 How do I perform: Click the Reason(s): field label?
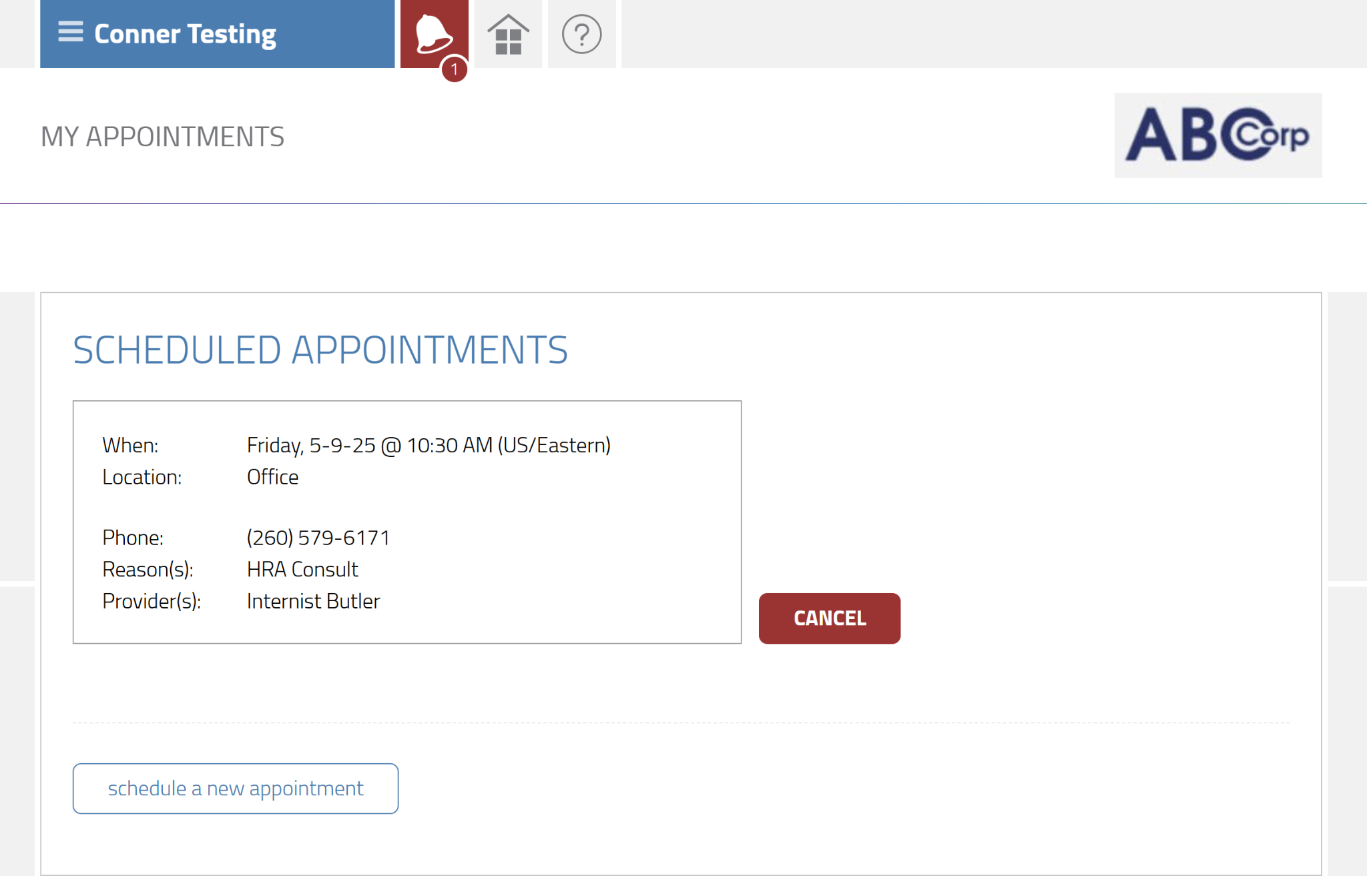pos(148,569)
